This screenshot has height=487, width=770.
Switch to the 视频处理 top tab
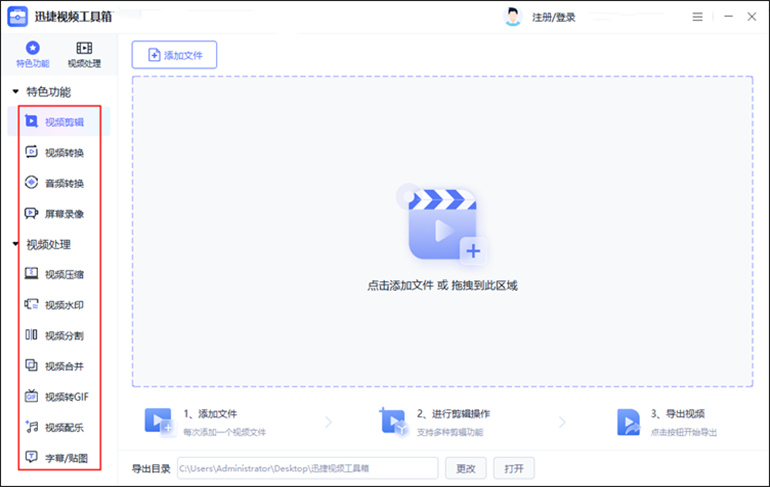pyautogui.click(x=84, y=54)
